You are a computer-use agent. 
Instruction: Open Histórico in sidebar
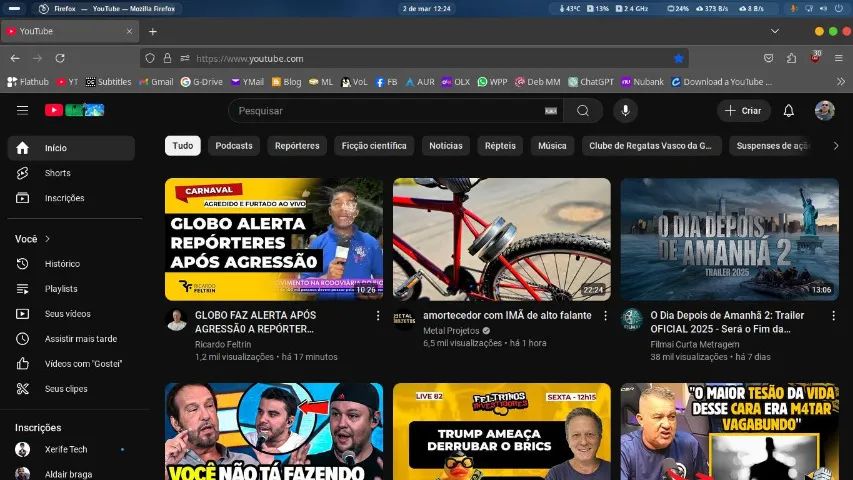point(71,264)
